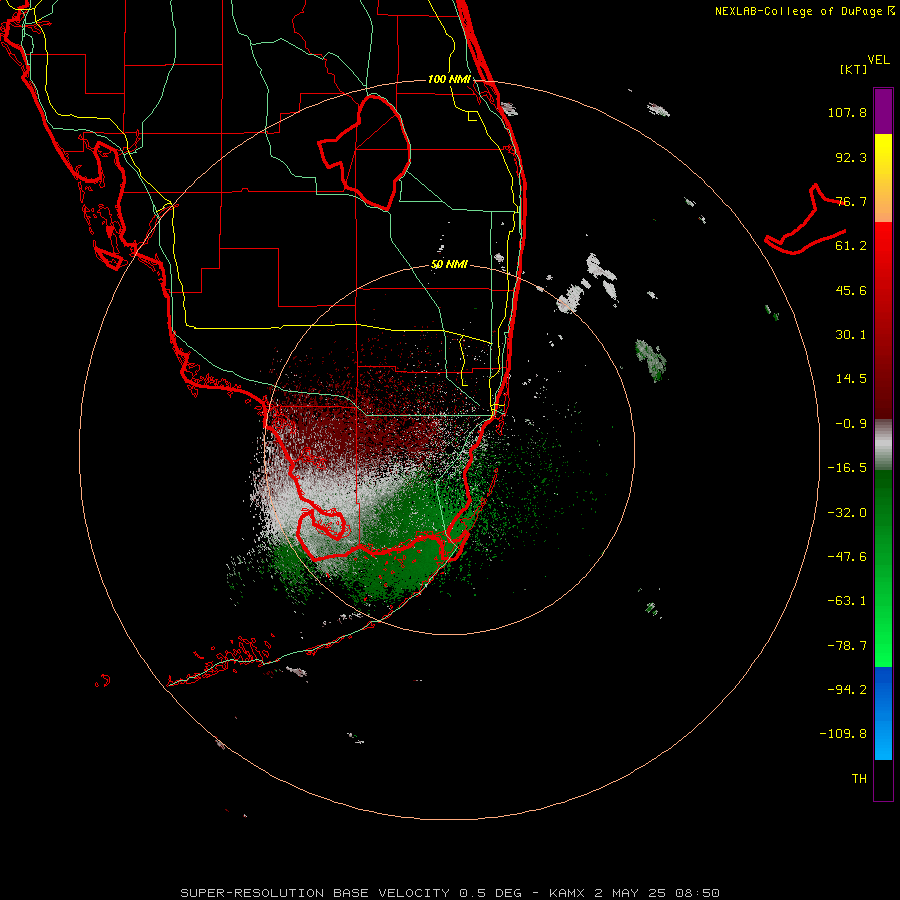Screen dimensions: 900x900
Task: Click the 76.7 legend value
Action: coord(851,201)
